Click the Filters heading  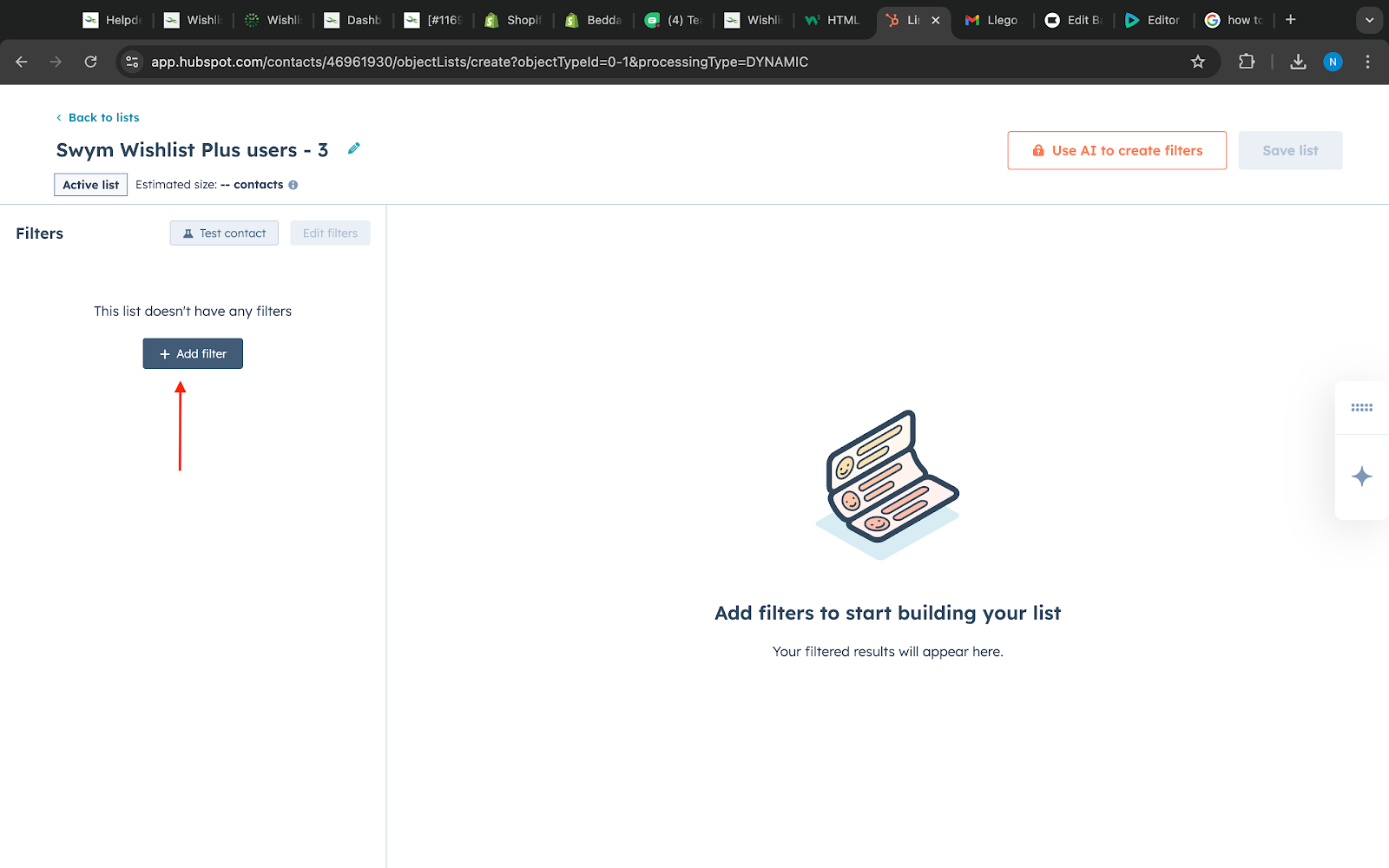click(39, 233)
